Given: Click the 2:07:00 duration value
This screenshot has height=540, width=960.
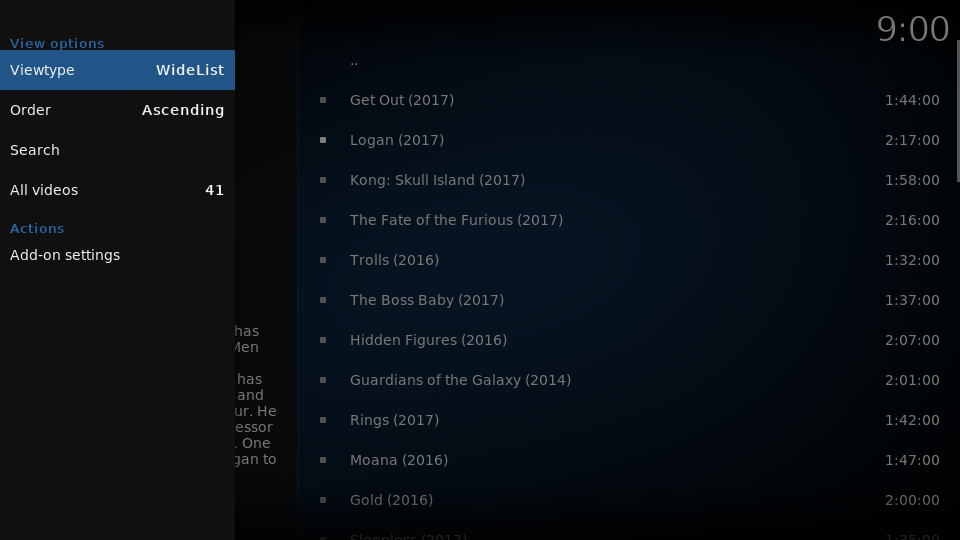Looking at the screenshot, I should [x=912, y=340].
